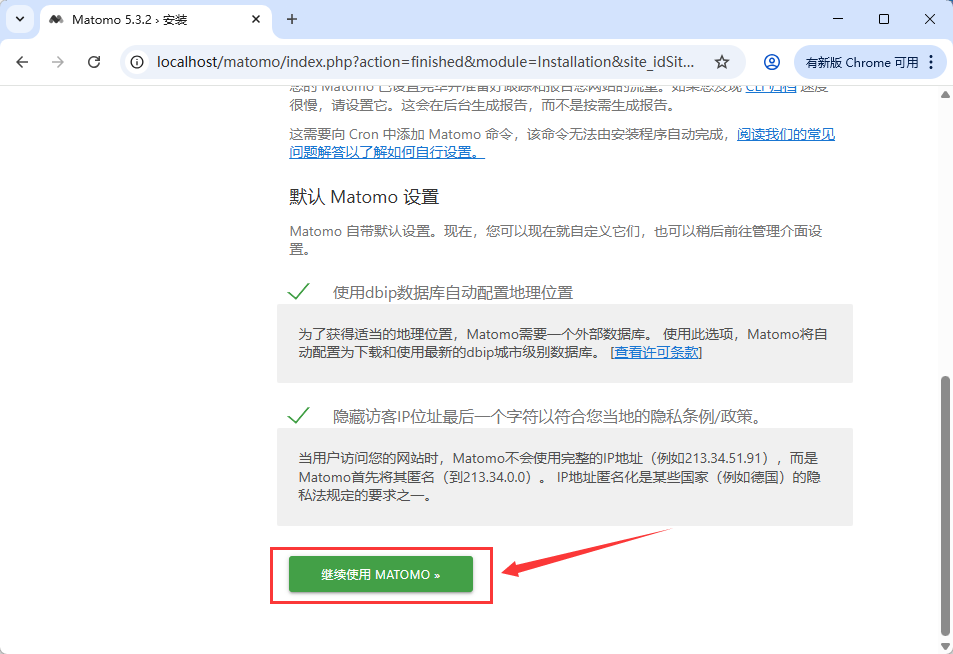Click the Matomo favicon on the tab
This screenshot has width=953, height=654.
click(57, 19)
